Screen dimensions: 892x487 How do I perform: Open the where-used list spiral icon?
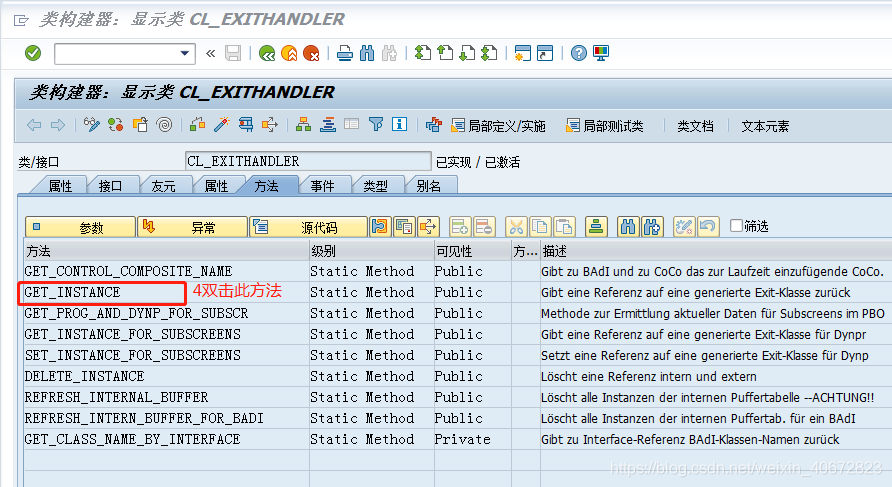pyautogui.click(x=164, y=125)
